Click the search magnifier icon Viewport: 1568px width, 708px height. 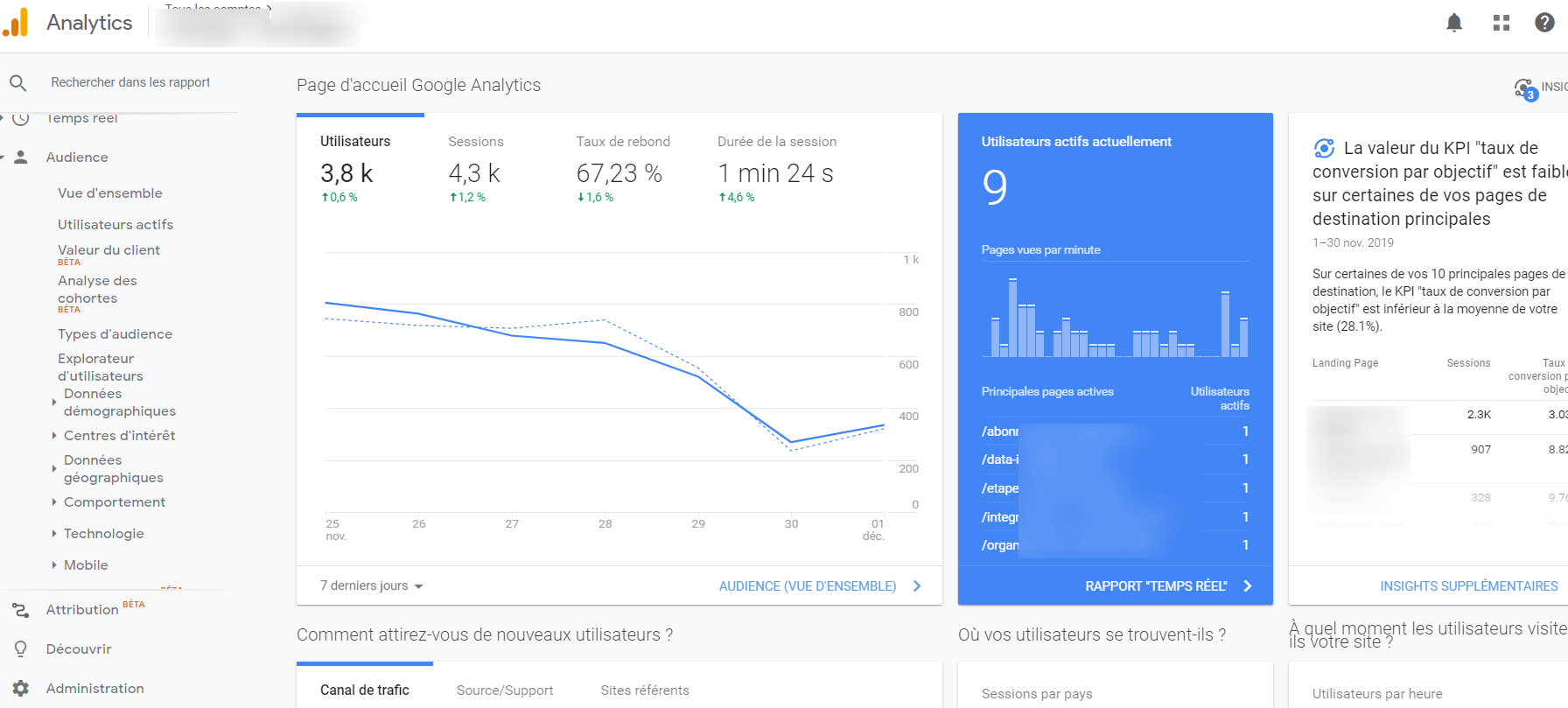tap(18, 83)
